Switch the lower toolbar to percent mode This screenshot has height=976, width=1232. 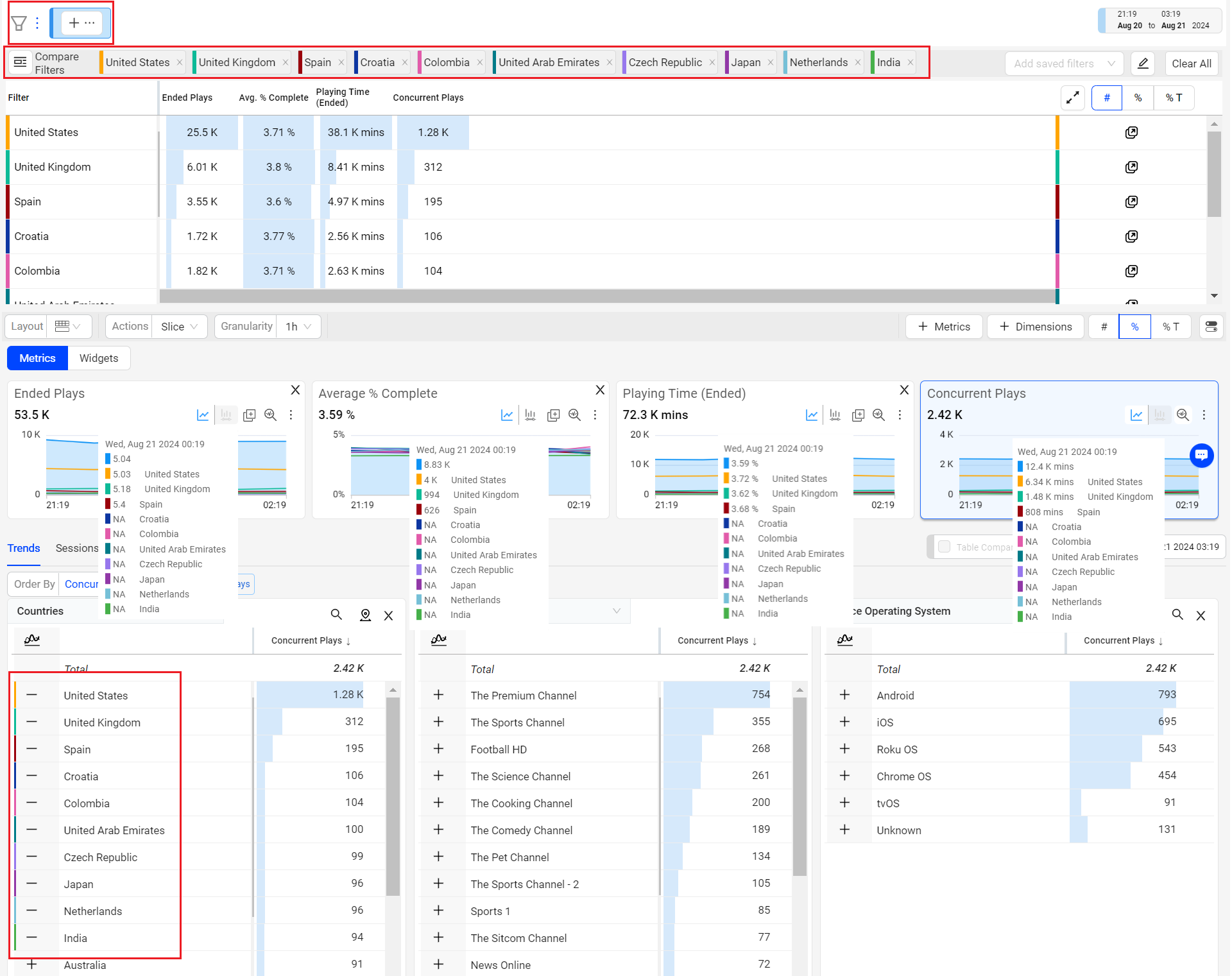click(1134, 327)
